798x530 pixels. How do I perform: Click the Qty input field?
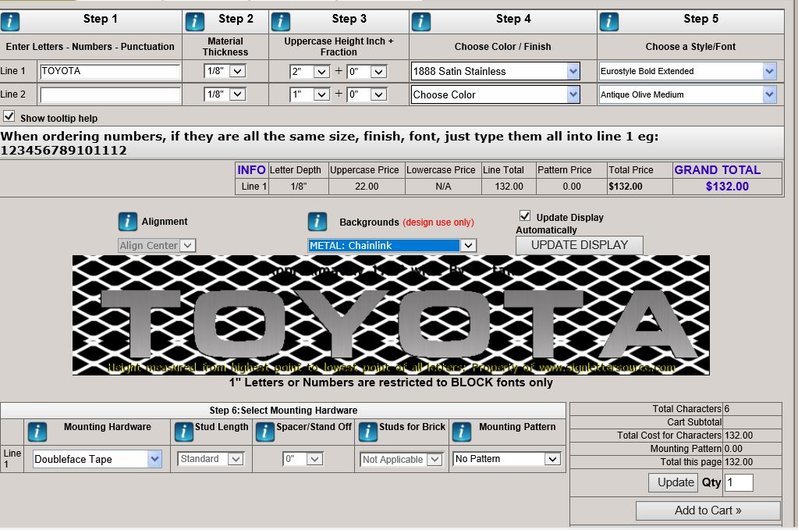[739, 483]
